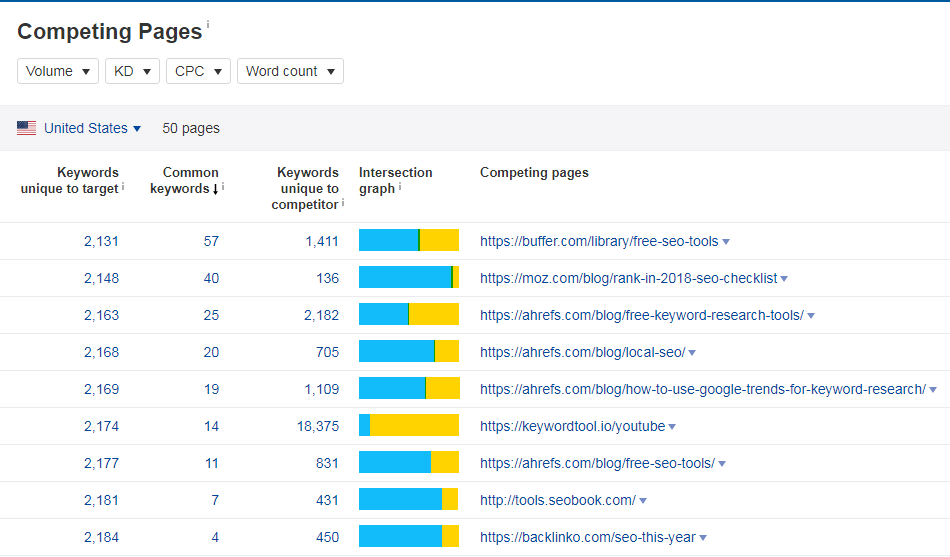
Task: Click unique-to-target value 2,177
Action: 101,463
